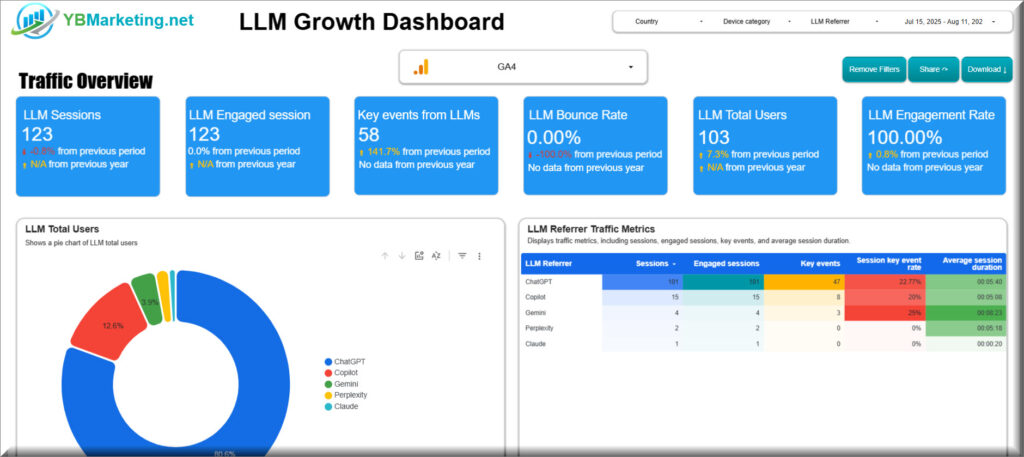Click the 141.7% key events change value

point(382,152)
